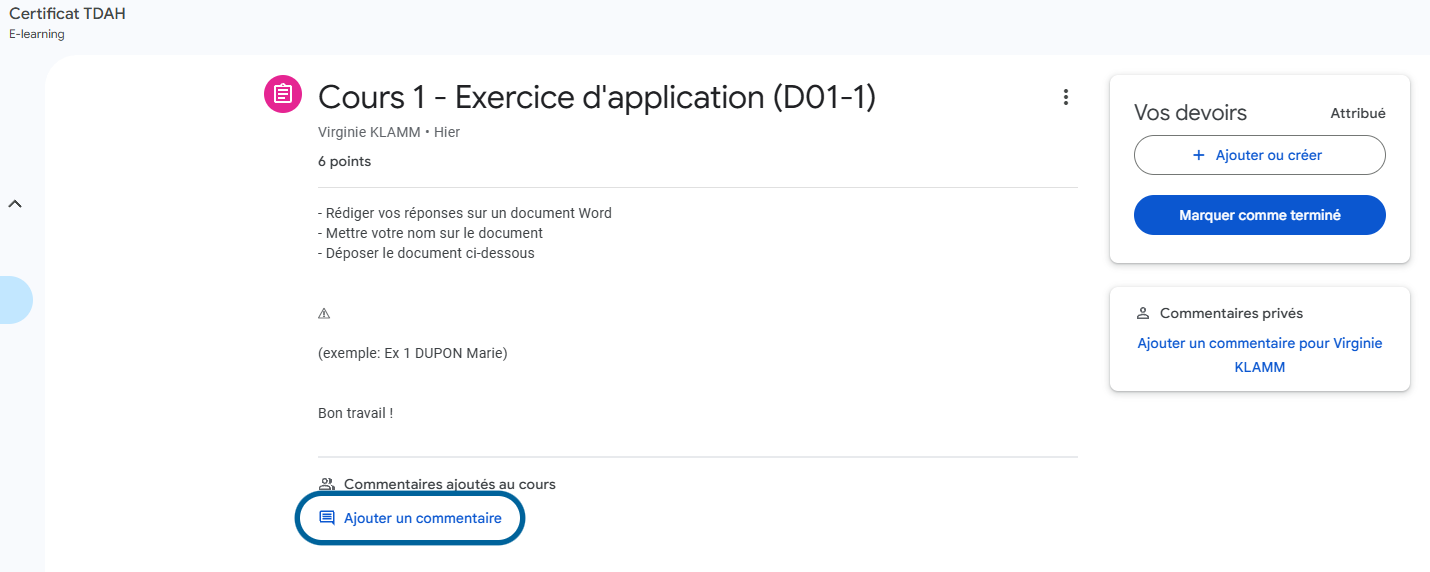Viewport: 1430px width, 572px height.
Task: Click the person icon beside Commentaires privés
Action: click(x=1143, y=314)
